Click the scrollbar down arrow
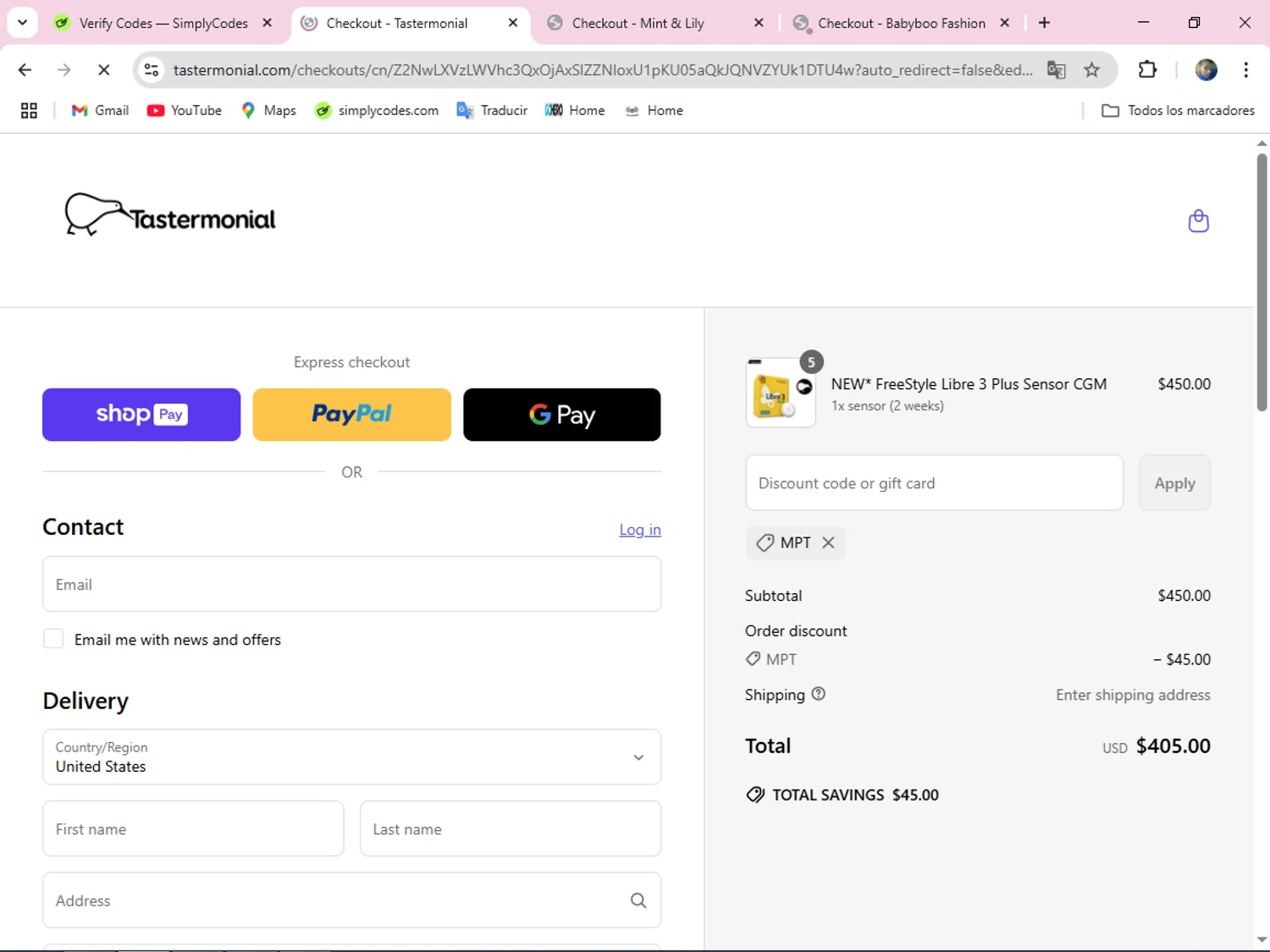This screenshot has height=952, width=1270. coord(1262,939)
